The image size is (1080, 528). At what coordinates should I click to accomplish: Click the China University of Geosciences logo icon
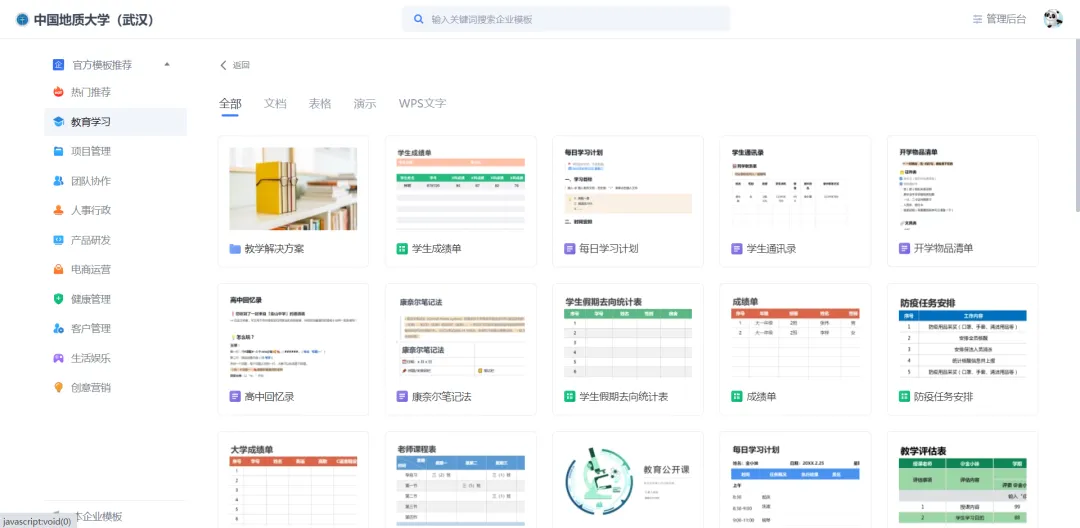click(x=22, y=19)
